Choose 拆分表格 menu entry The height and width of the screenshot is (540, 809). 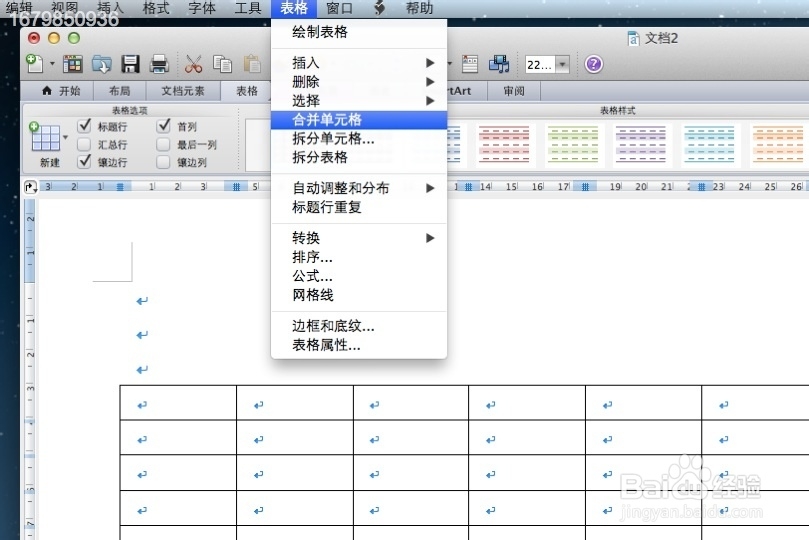tap(359, 157)
